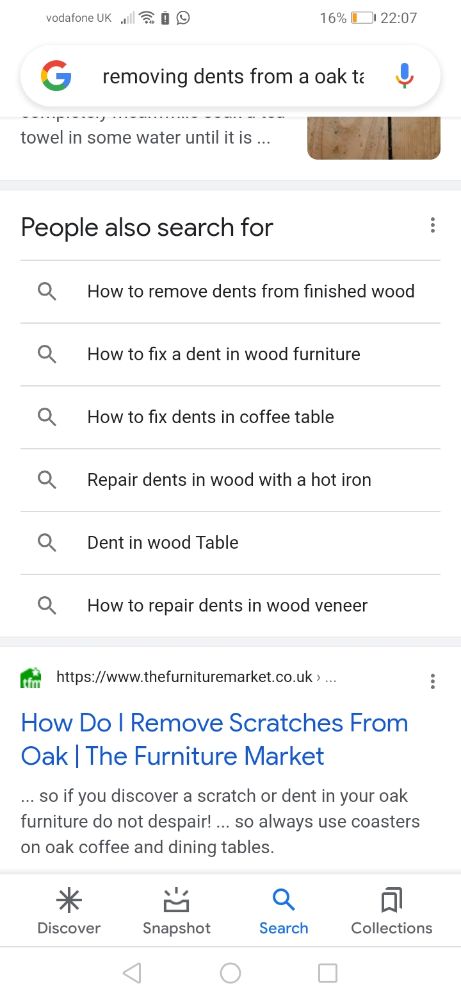Viewport: 461px width, 1000px height.
Task: Search How to remove dents from finished wood
Action: 230,291
